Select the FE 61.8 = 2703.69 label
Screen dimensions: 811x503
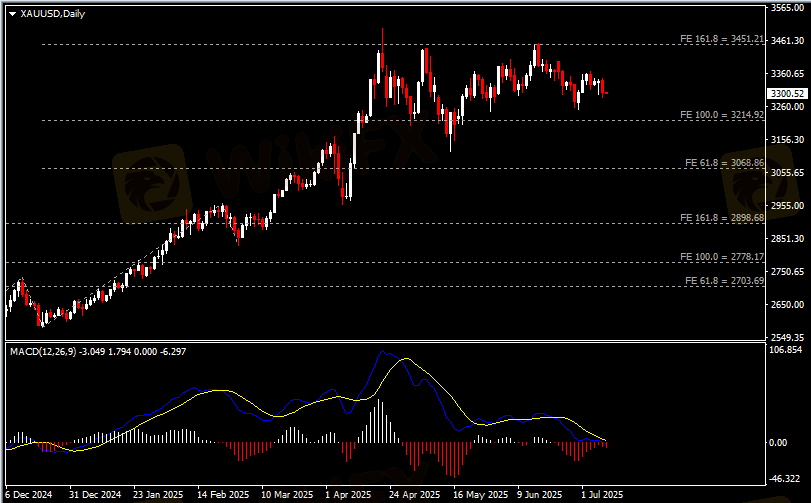point(724,281)
